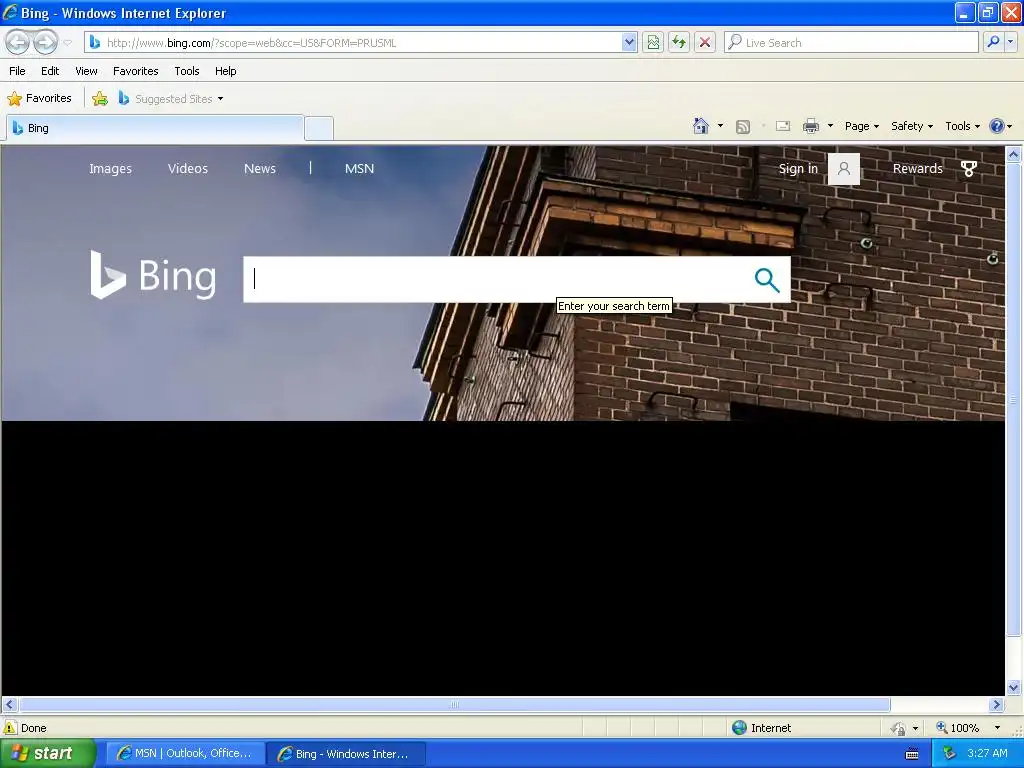Click the taskbar clock 3:27 AM

[987, 754]
